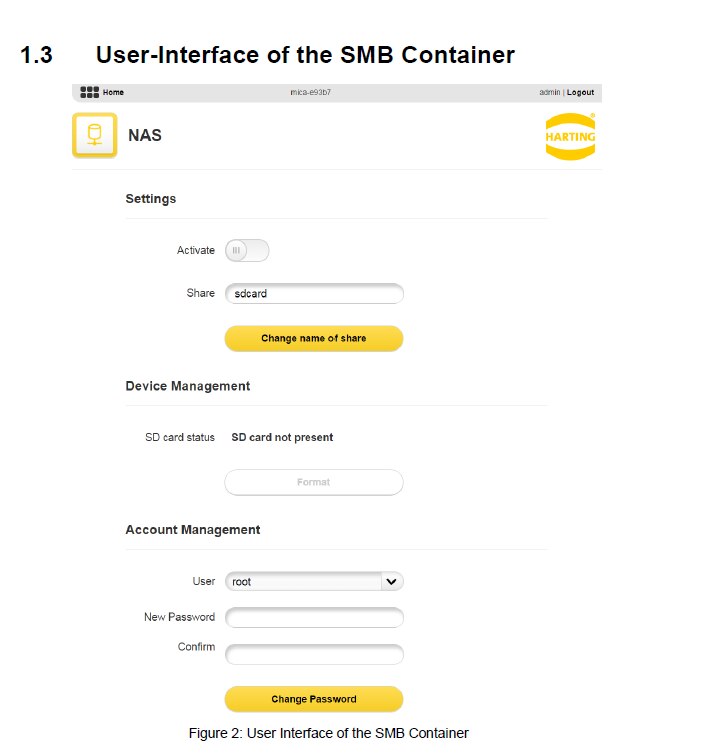Click the Confirm password field
The width and height of the screenshot is (703, 755).
[x=313, y=654]
